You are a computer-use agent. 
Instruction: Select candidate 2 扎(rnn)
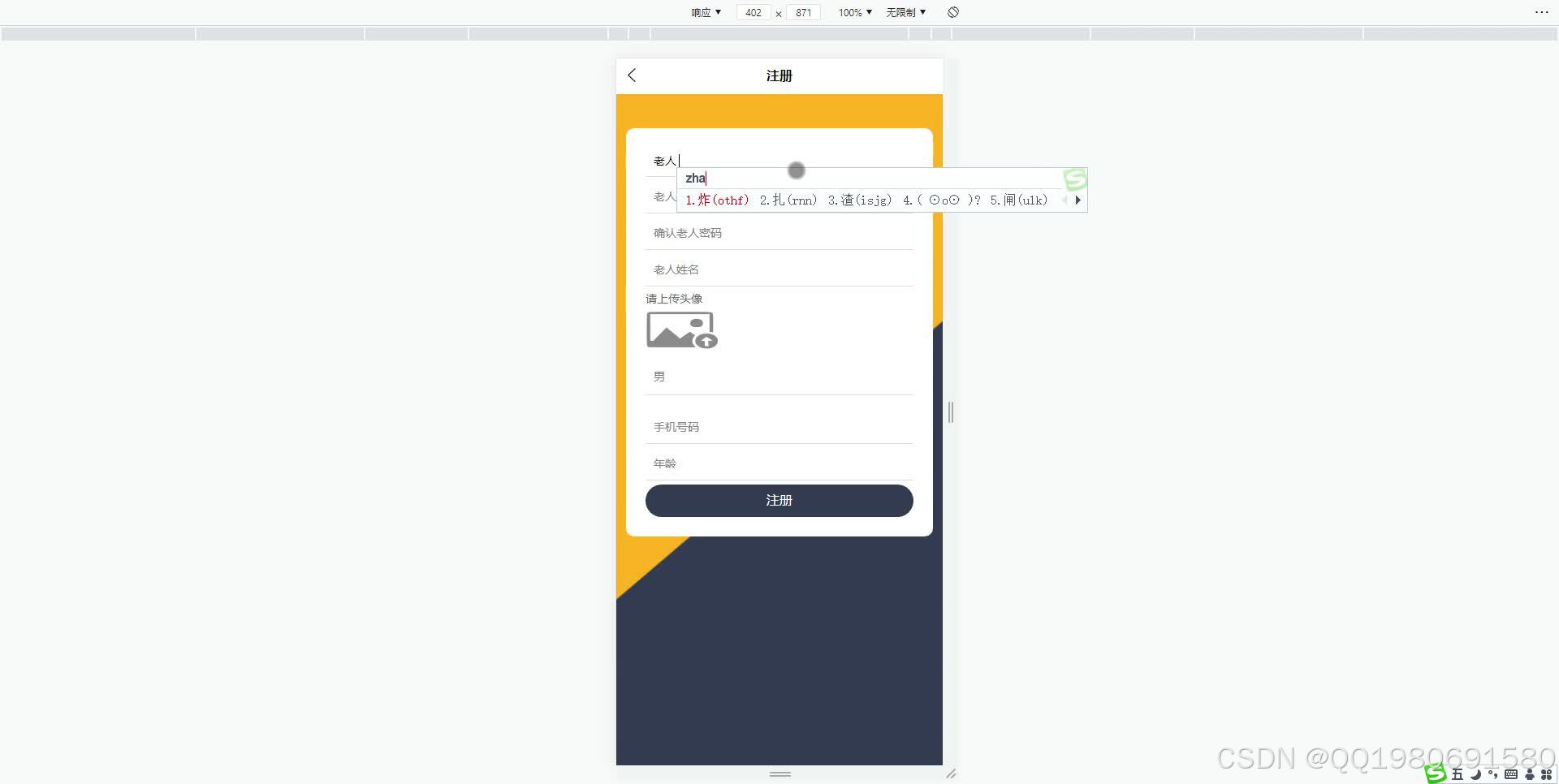click(788, 200)
